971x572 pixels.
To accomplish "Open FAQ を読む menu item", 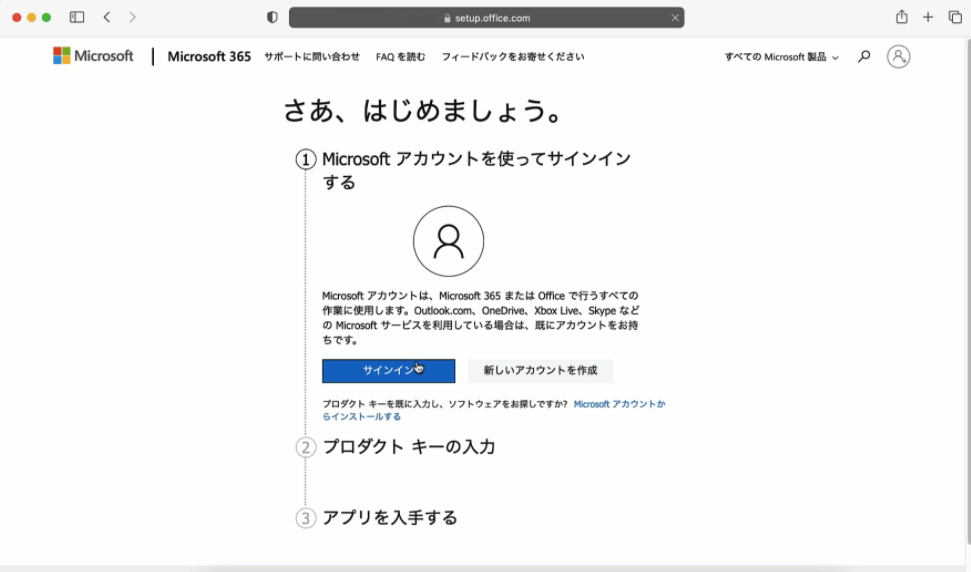I will click(x=401, y=56).
